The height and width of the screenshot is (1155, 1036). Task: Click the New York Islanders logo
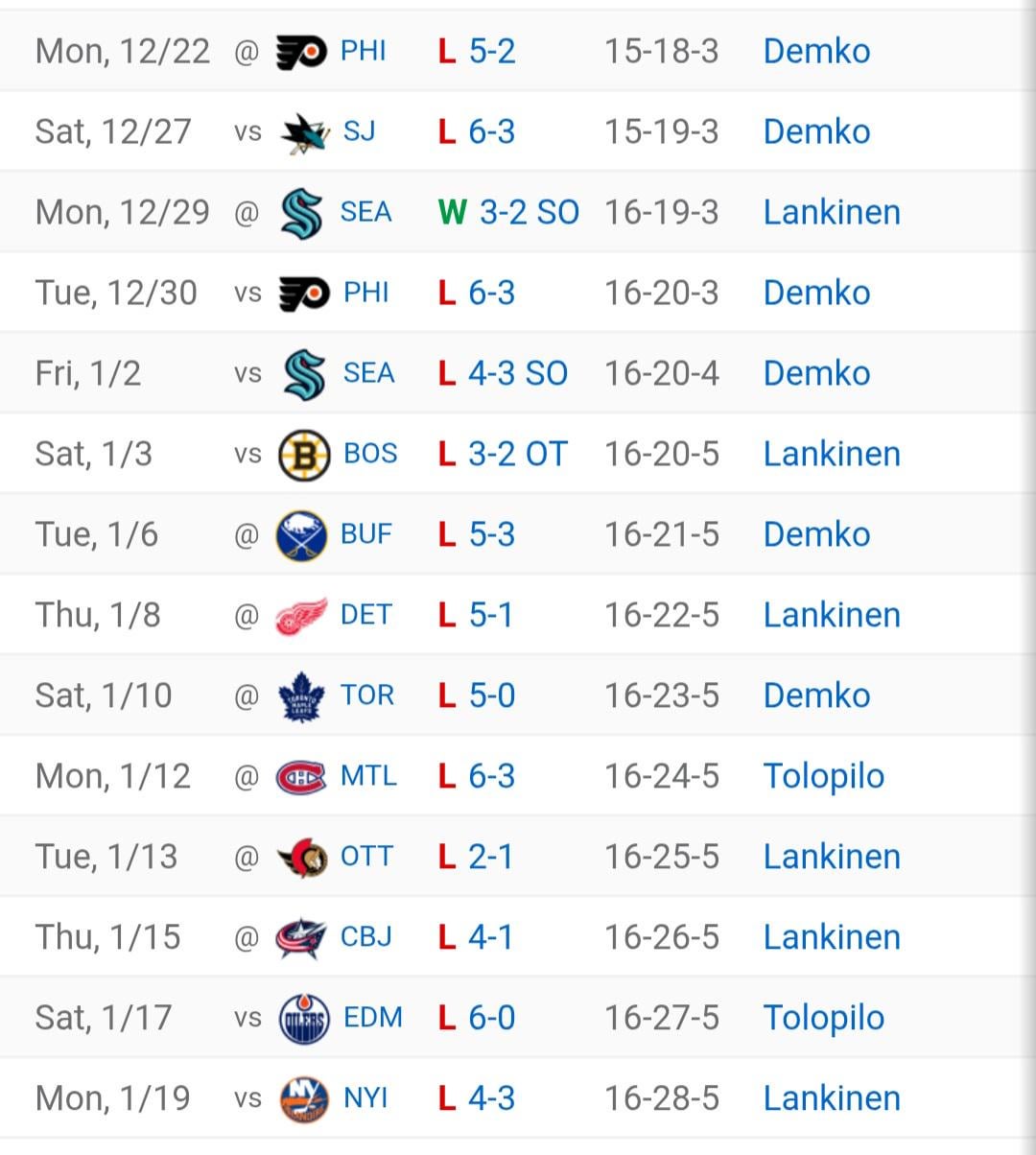tap(304, 1099)
